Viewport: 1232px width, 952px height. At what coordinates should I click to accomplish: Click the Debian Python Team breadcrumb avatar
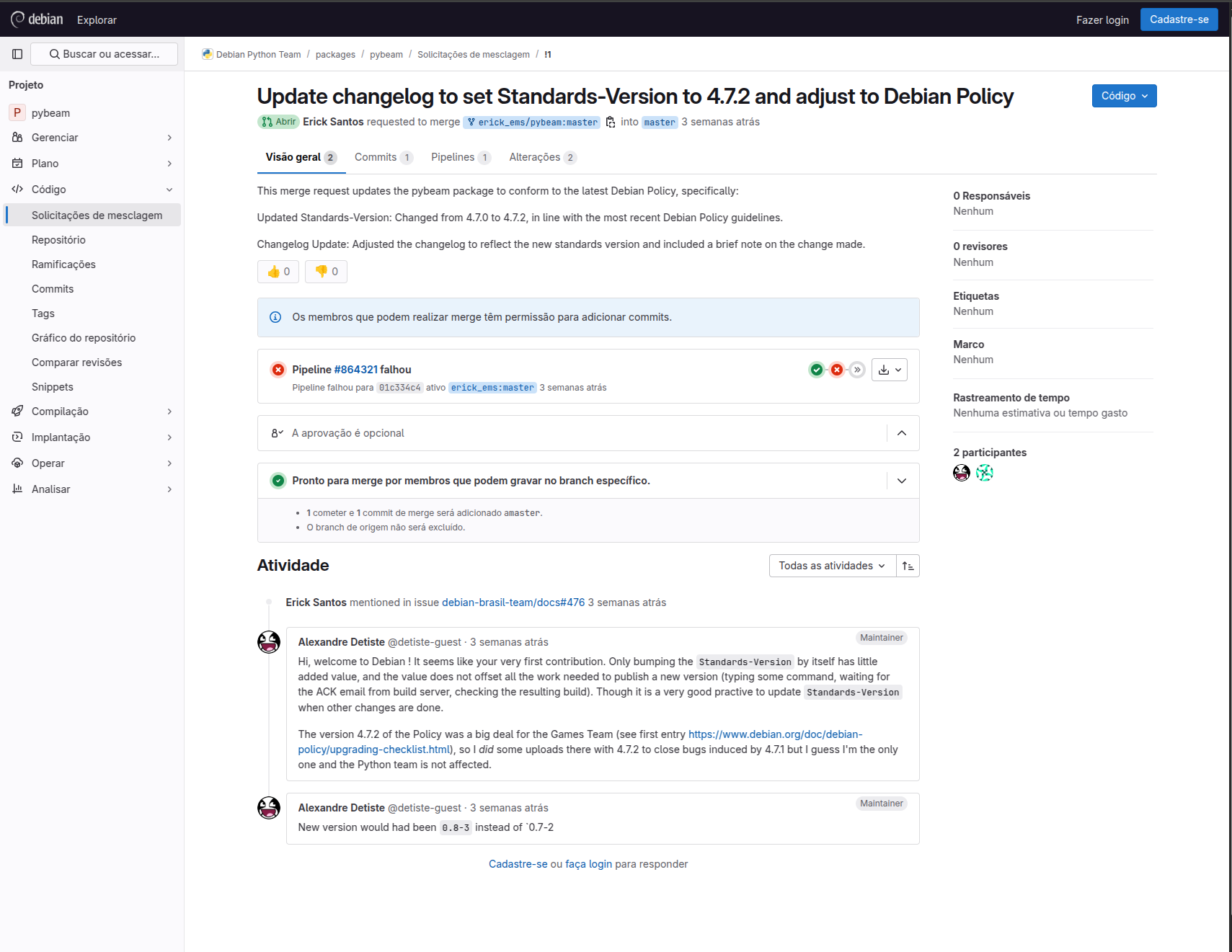click(208, 54)
